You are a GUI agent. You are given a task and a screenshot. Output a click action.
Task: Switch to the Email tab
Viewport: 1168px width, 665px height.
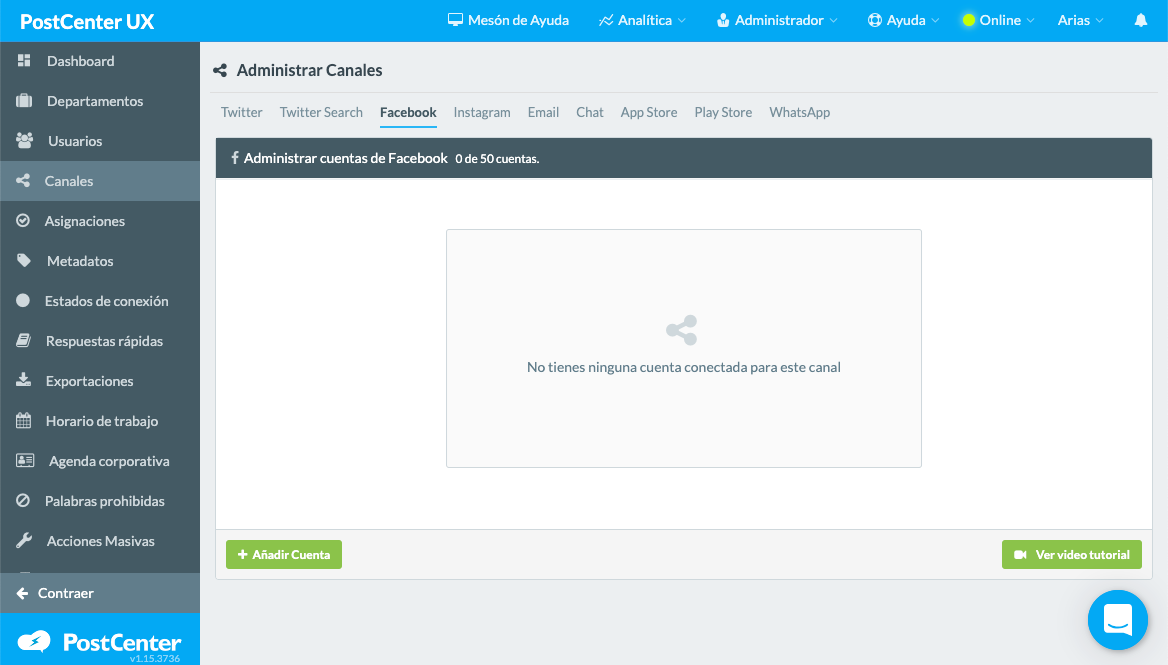tap(543, 112)
